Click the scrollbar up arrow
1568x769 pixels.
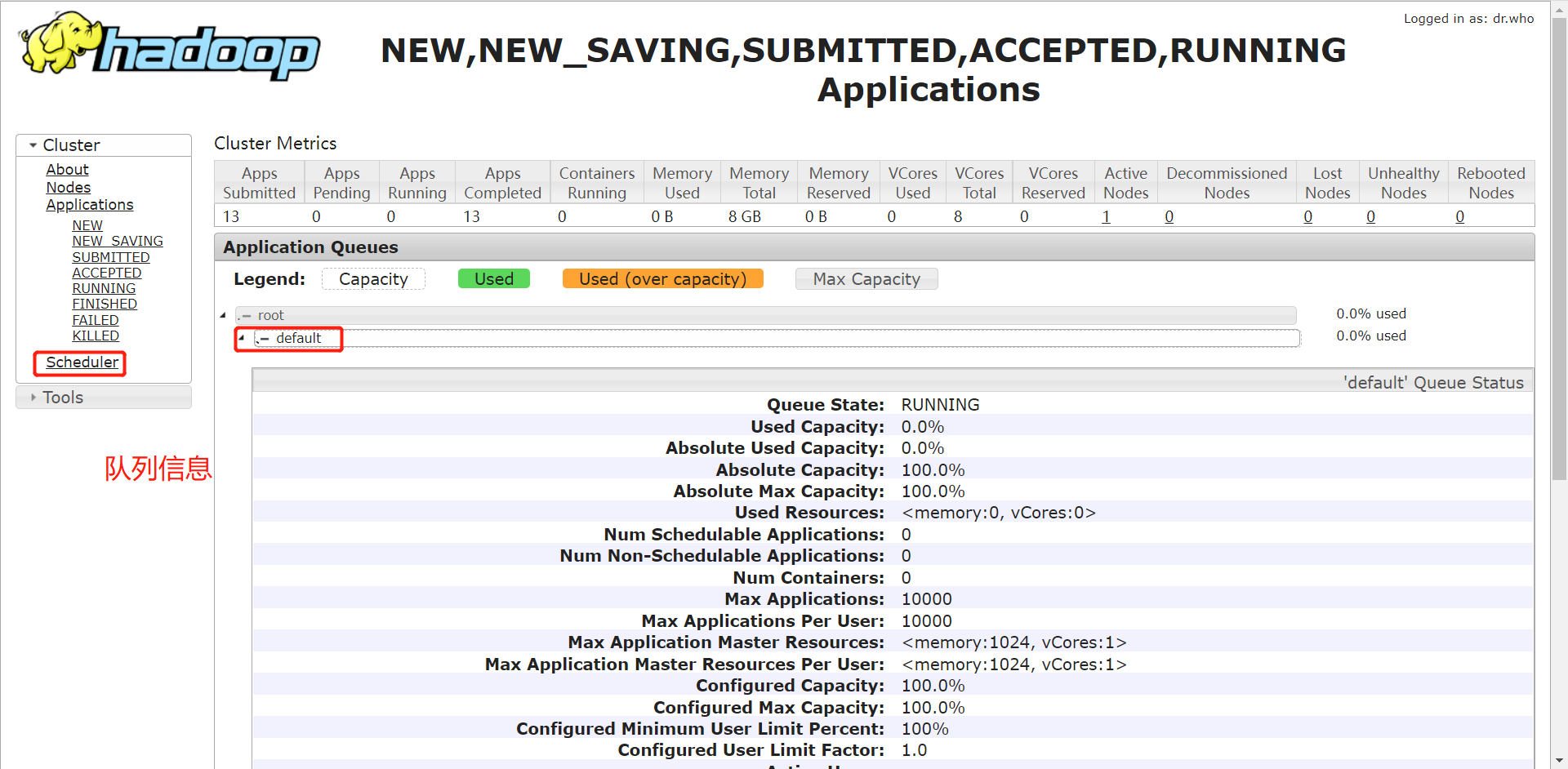point(1559,8)
